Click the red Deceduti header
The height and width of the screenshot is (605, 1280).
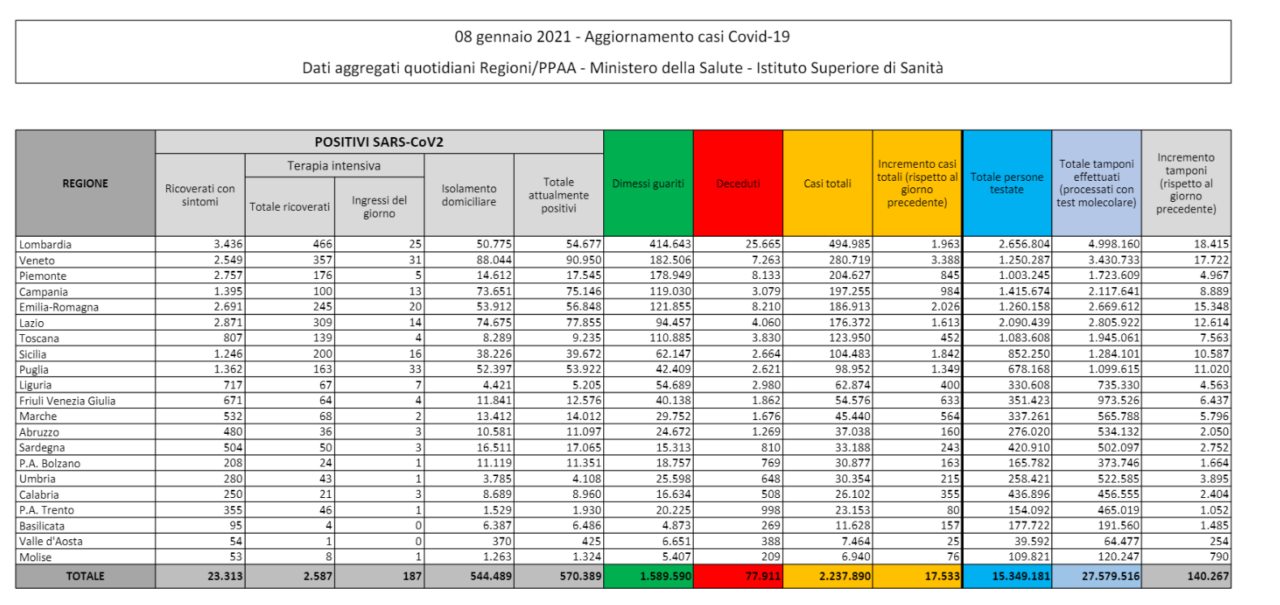click(738, 183)
